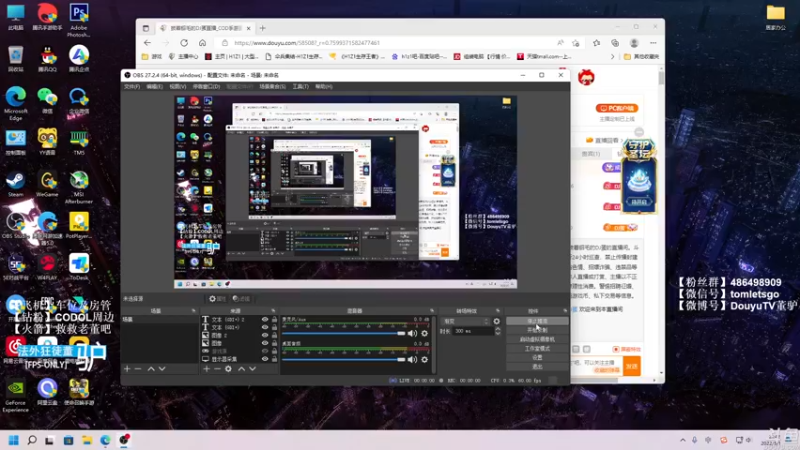The height and width of the screenshot is (450, 800).
Task: Pop out the Controls dock panel
Action: [565, 311]
